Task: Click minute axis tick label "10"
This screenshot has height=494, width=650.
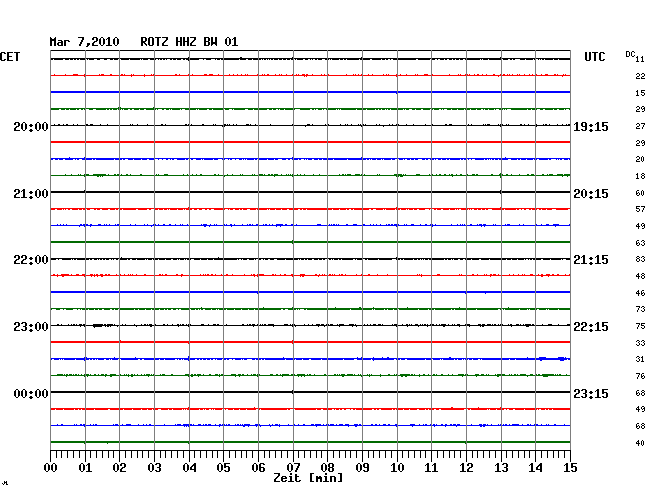Action: point(397,468)
